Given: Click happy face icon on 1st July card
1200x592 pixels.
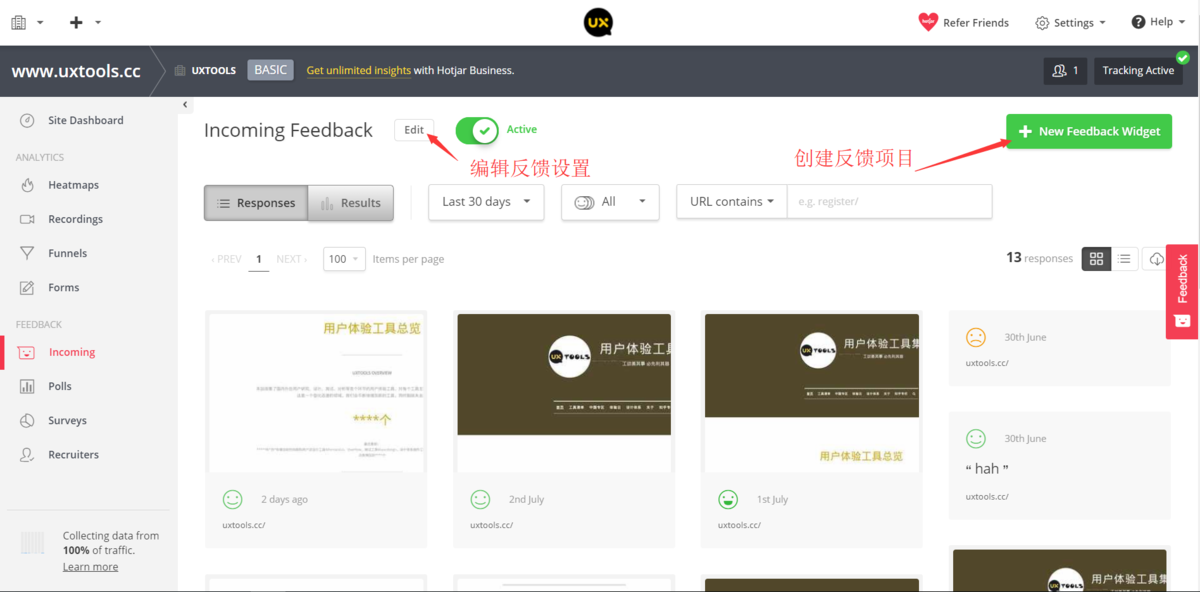Looking at the screenshot, I should click(728, 499).
